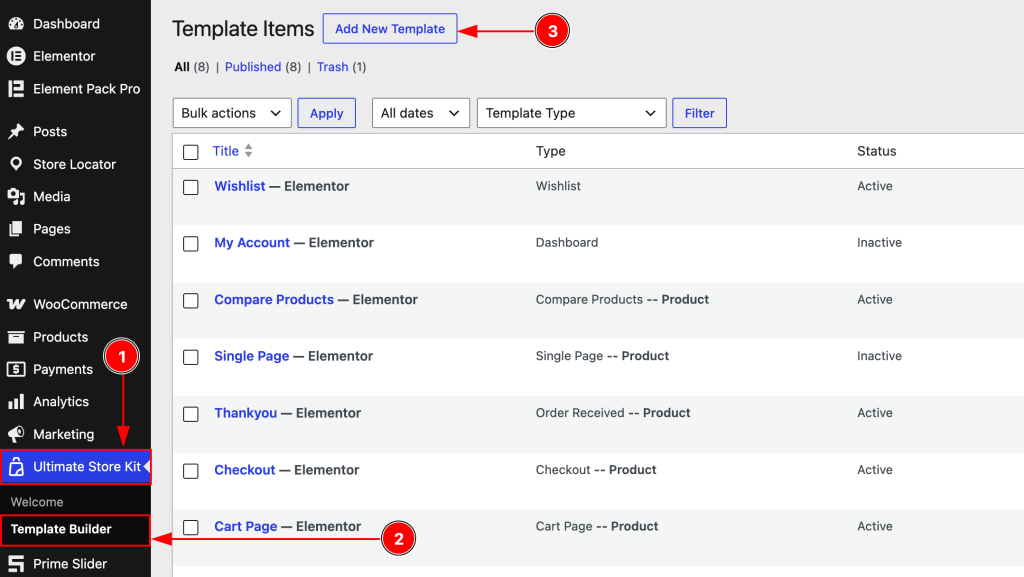Show All templates filter link

point(182,67)
